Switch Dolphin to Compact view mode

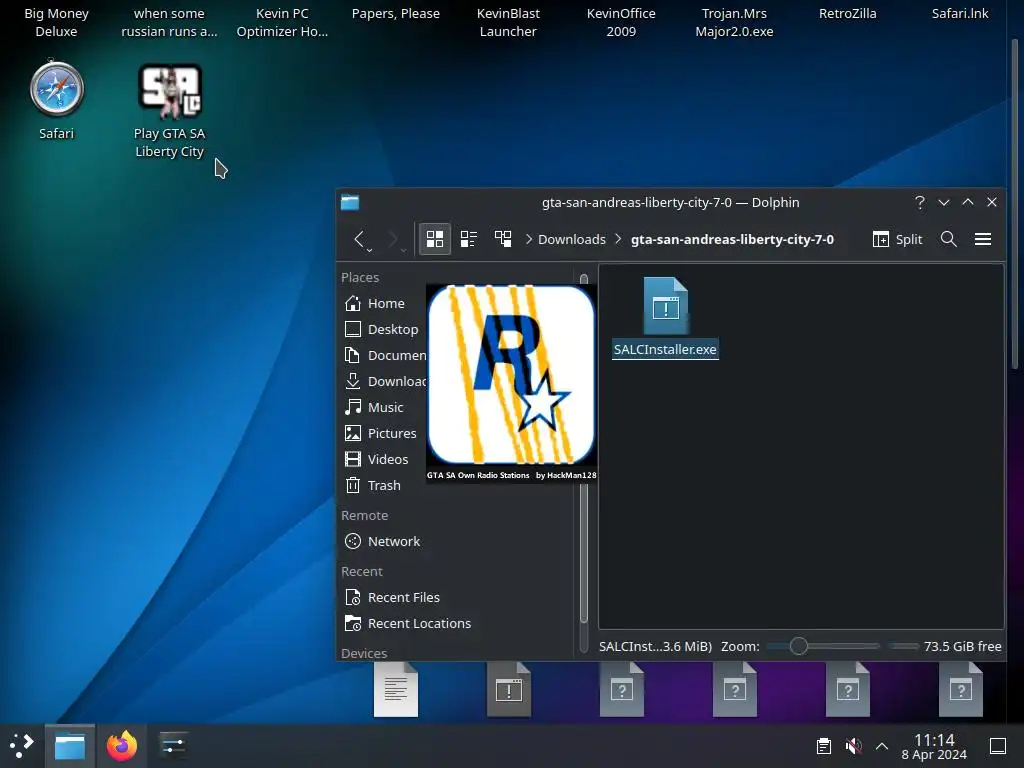point(469,239)
